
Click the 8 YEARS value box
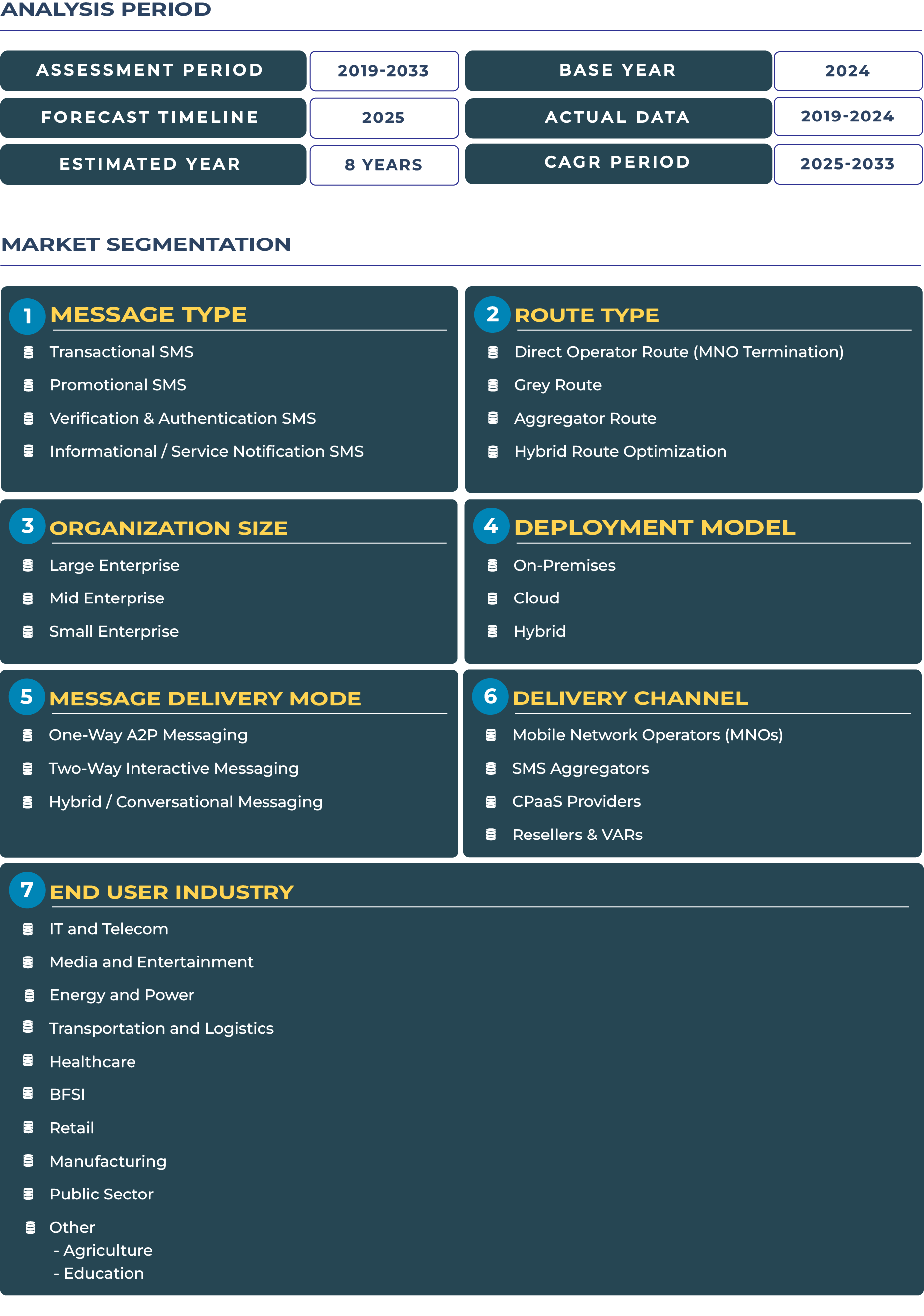pyautogui.click(x=383, y=165)
